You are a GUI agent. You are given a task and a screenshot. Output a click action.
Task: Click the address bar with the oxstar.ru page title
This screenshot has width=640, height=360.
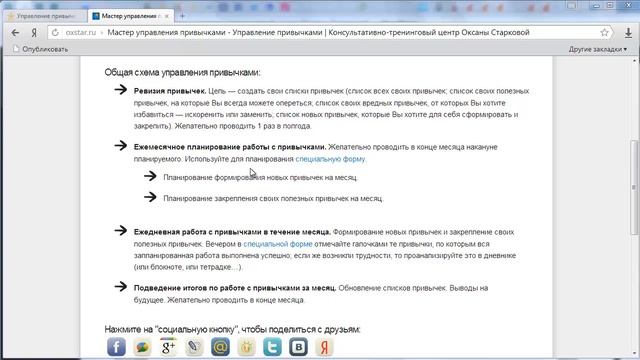(330, 33)
